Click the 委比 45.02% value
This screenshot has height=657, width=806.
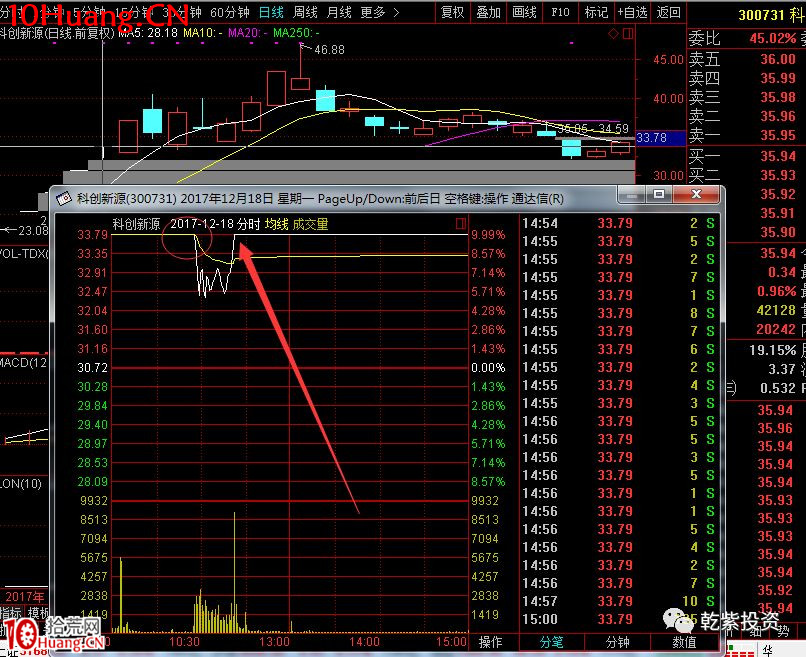[773, 39]
